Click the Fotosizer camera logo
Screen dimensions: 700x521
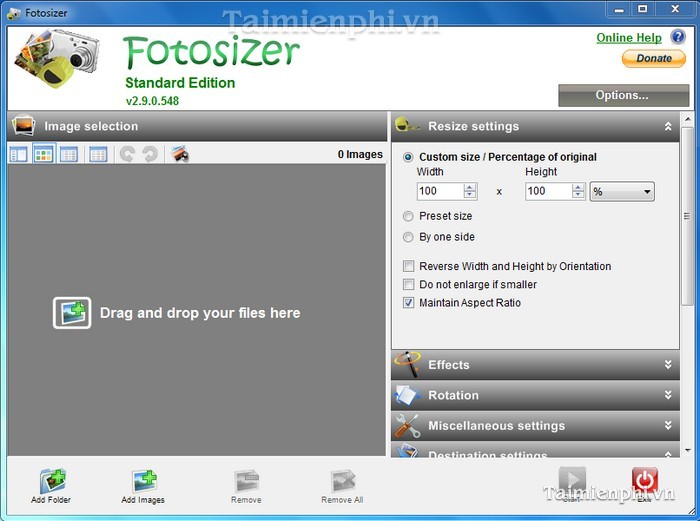click(x=57, y=58)
